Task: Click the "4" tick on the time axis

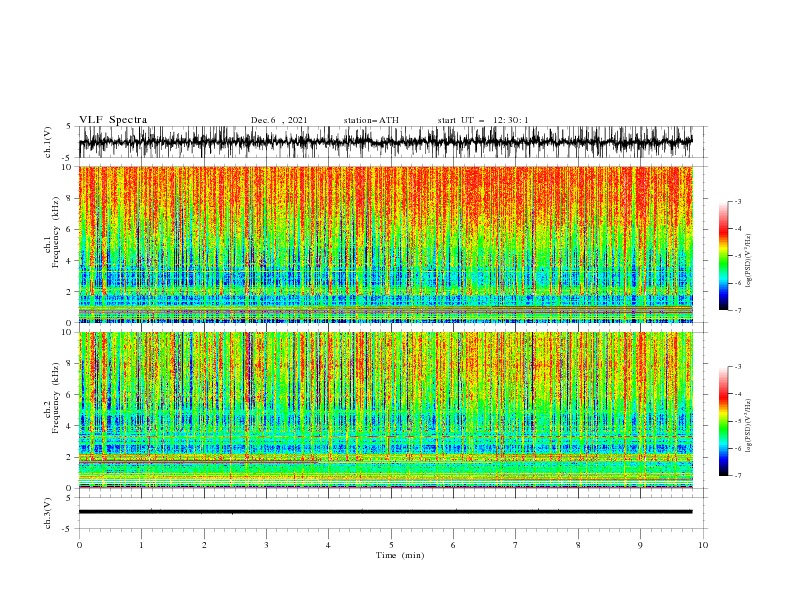Action: [x=329, y=545]
